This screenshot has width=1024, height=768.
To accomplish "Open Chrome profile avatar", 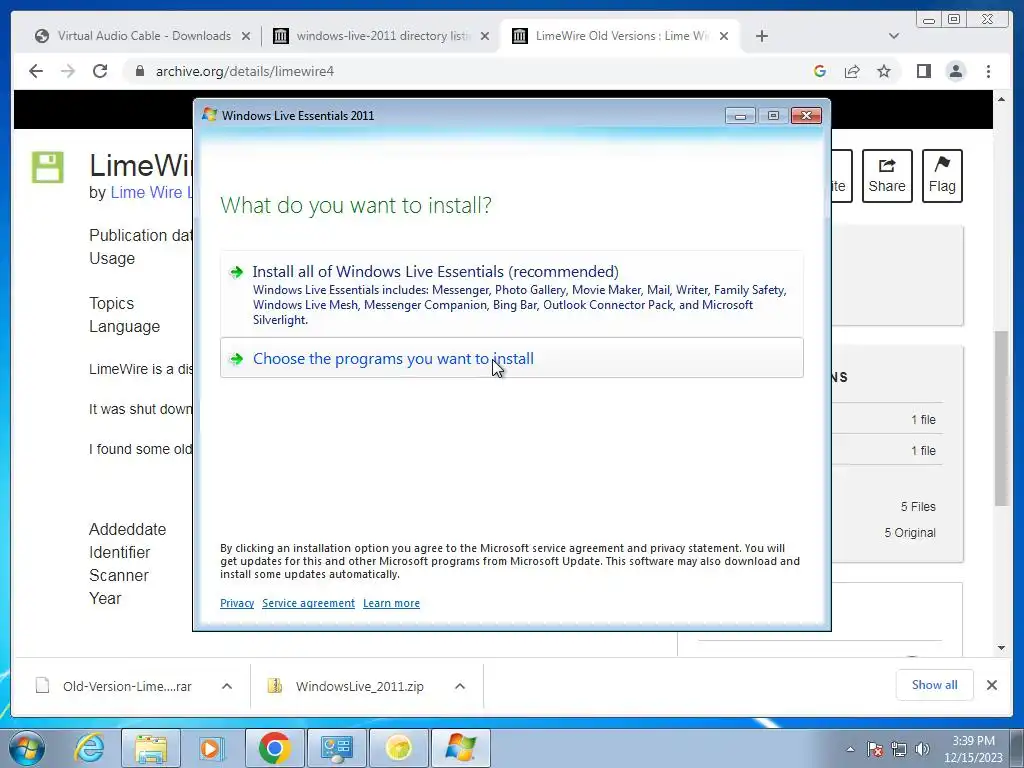I will 956,71.
